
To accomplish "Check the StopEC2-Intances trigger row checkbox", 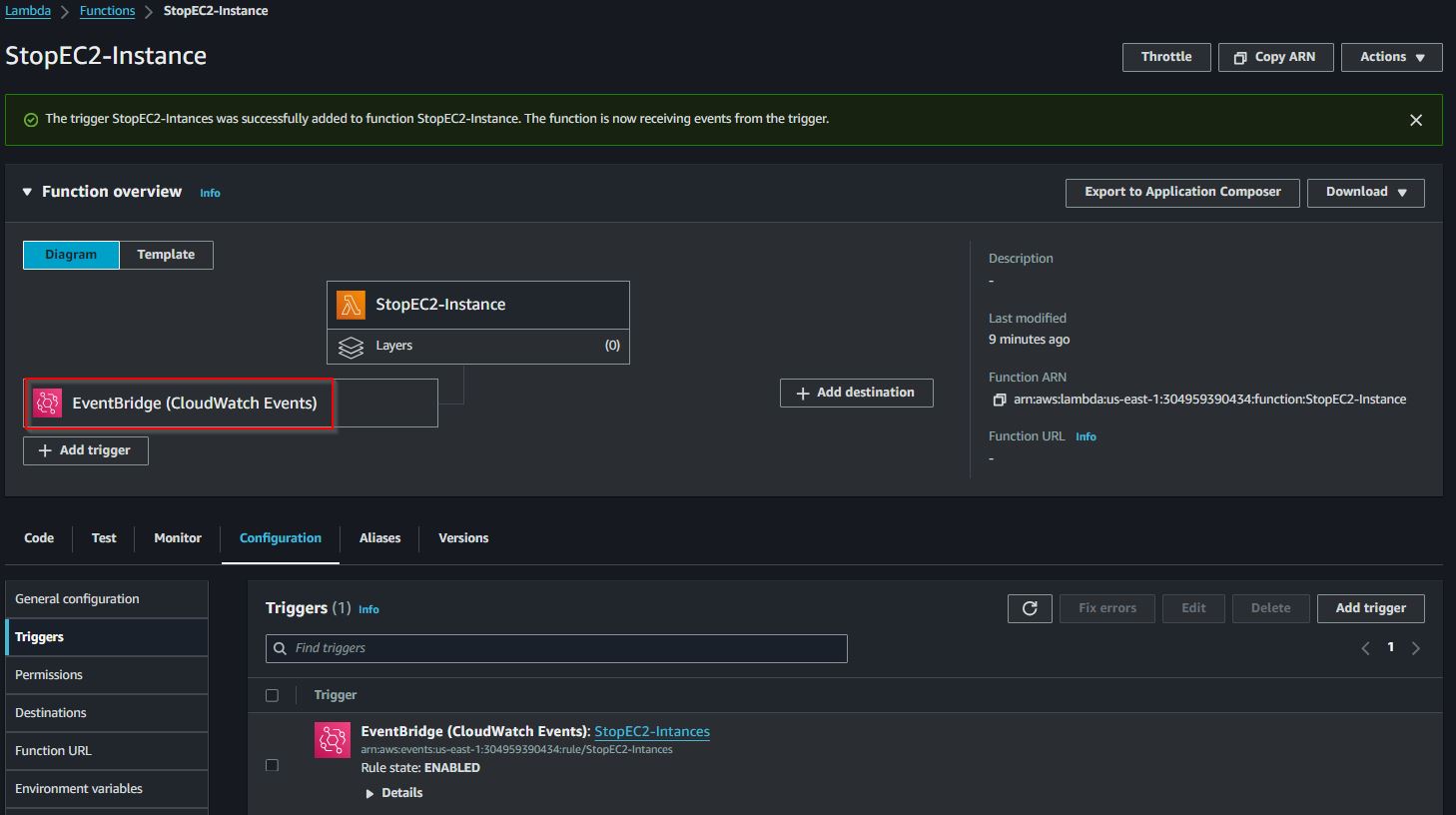I will click(x=272, y=765).
